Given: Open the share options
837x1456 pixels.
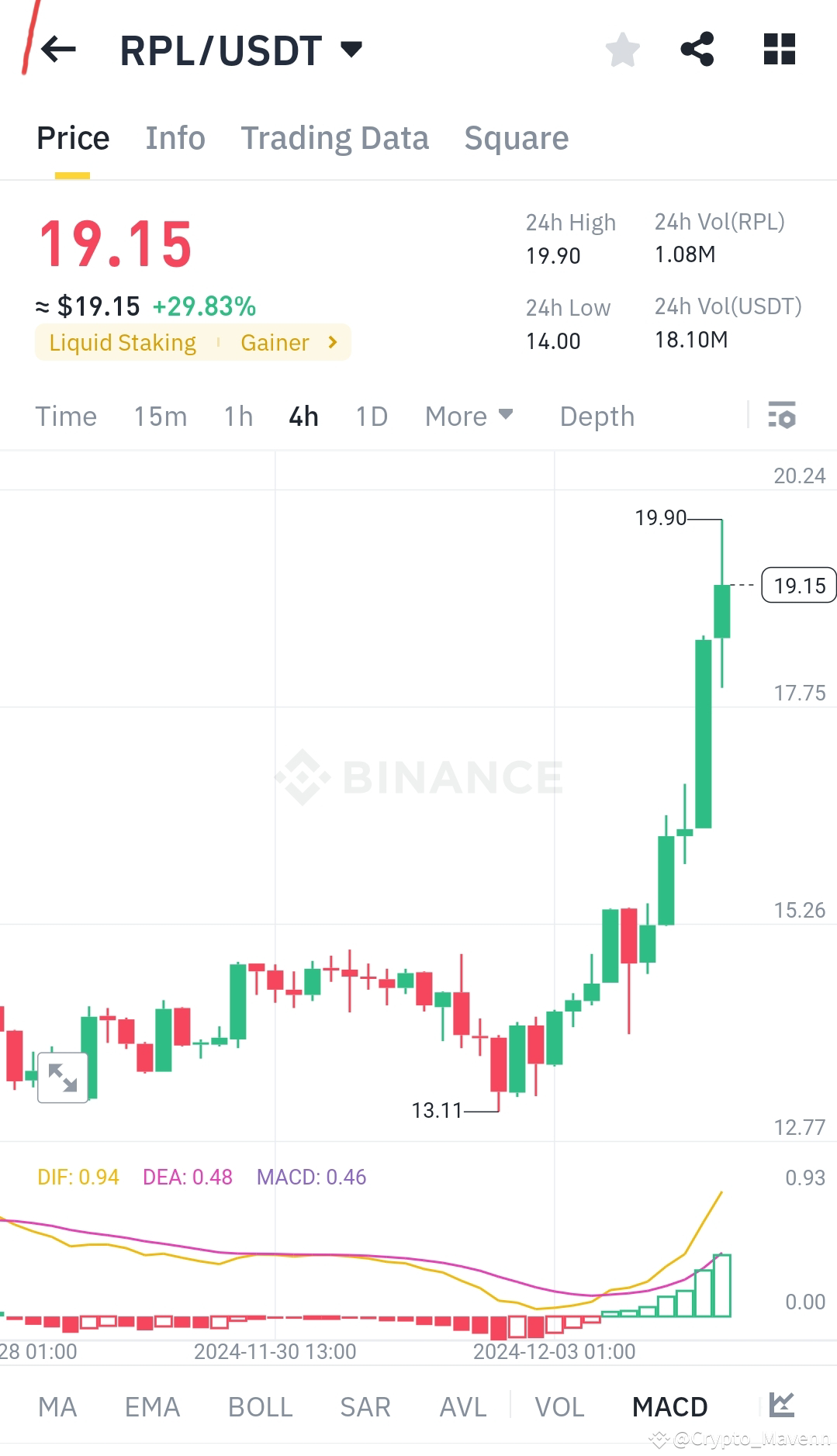Looking at the screenshot, I should tap(697, 50).
